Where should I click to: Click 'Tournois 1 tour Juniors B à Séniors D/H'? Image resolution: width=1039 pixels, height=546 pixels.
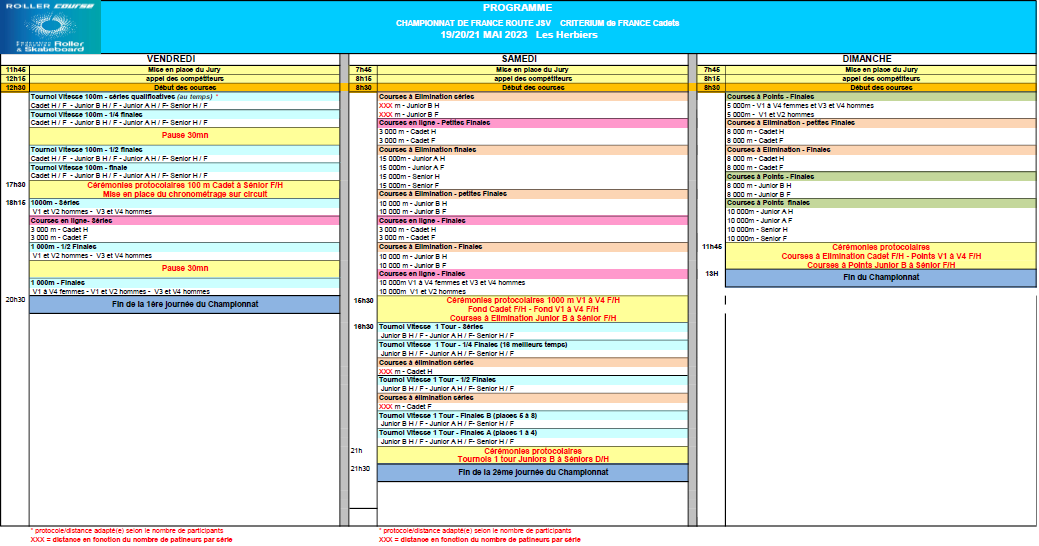533,459
